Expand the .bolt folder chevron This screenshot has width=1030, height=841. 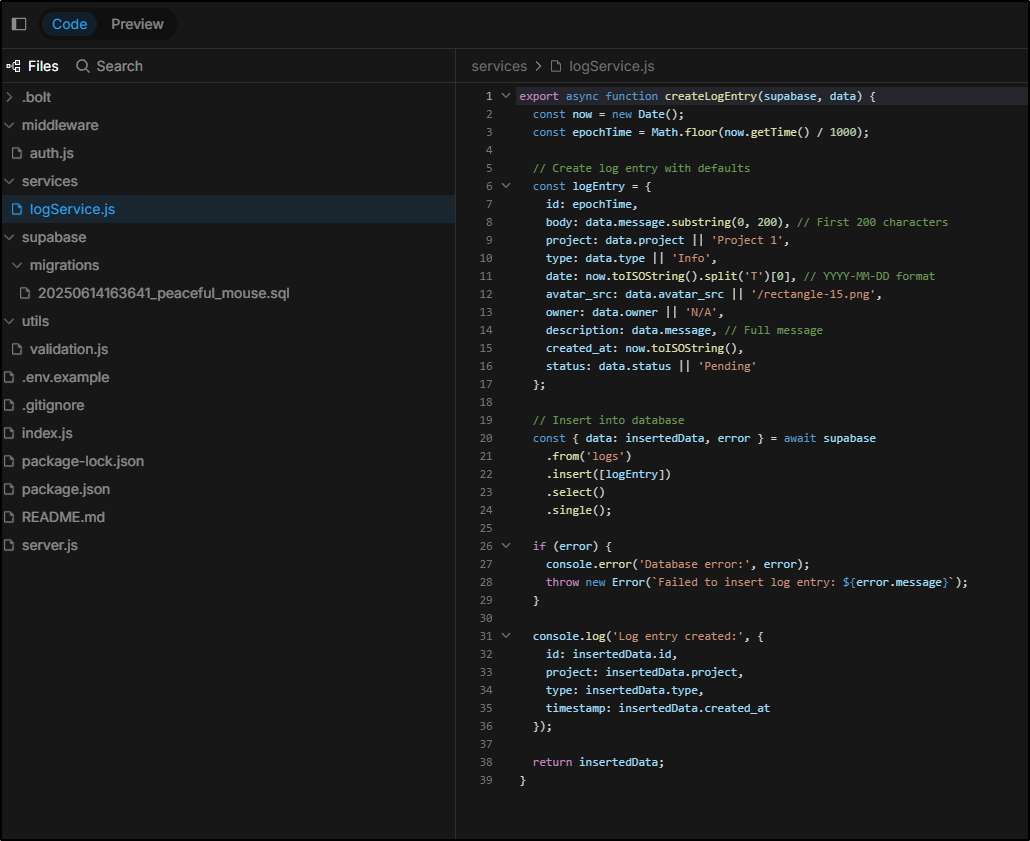pyautogui.click(x=9, y=97)
